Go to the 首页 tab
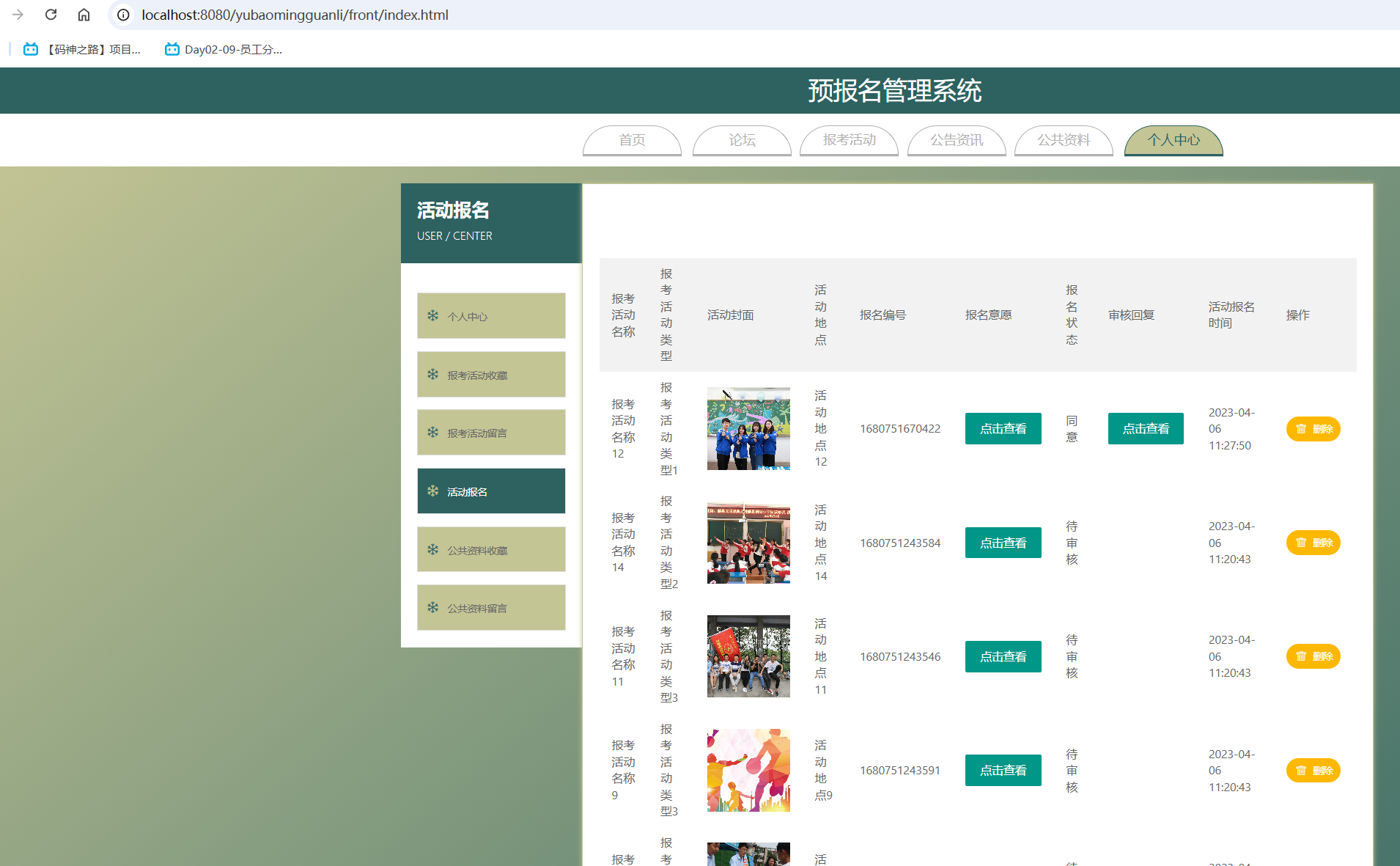The image size is (1400, 866). click(632, 140)
